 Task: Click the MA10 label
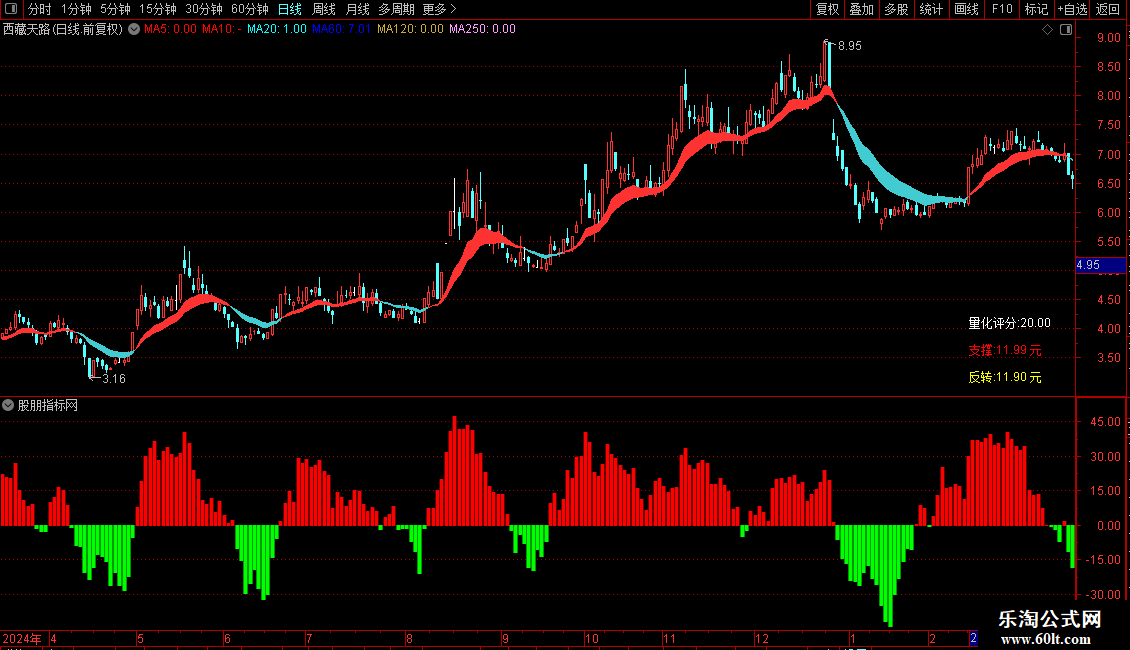pos(221,30)
